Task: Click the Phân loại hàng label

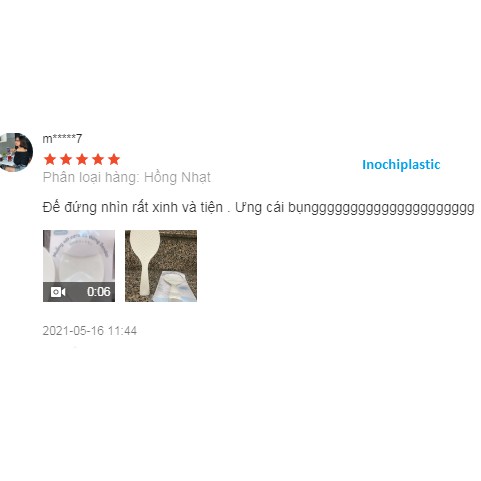Action: point(91,177)
